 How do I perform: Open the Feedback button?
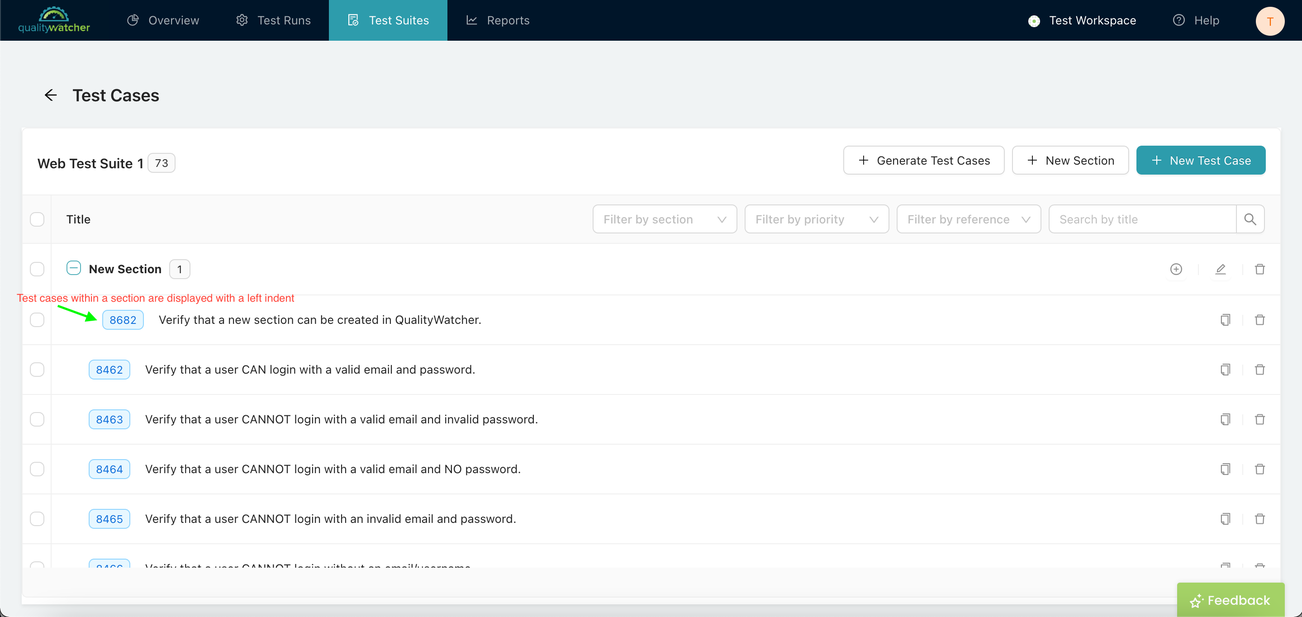tap(1230, 600)
